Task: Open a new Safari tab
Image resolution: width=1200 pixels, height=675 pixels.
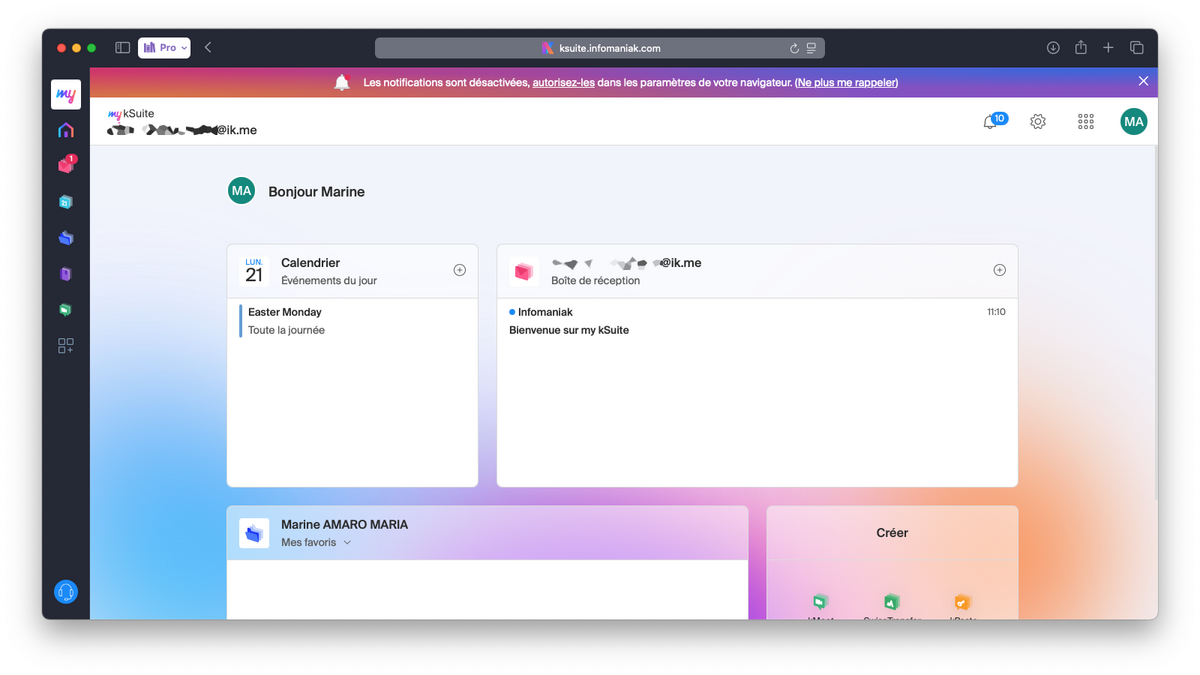Action: point(1108,47)
